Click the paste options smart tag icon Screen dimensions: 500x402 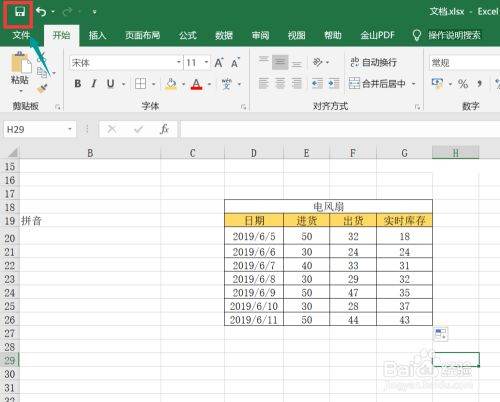click(441, 334)
